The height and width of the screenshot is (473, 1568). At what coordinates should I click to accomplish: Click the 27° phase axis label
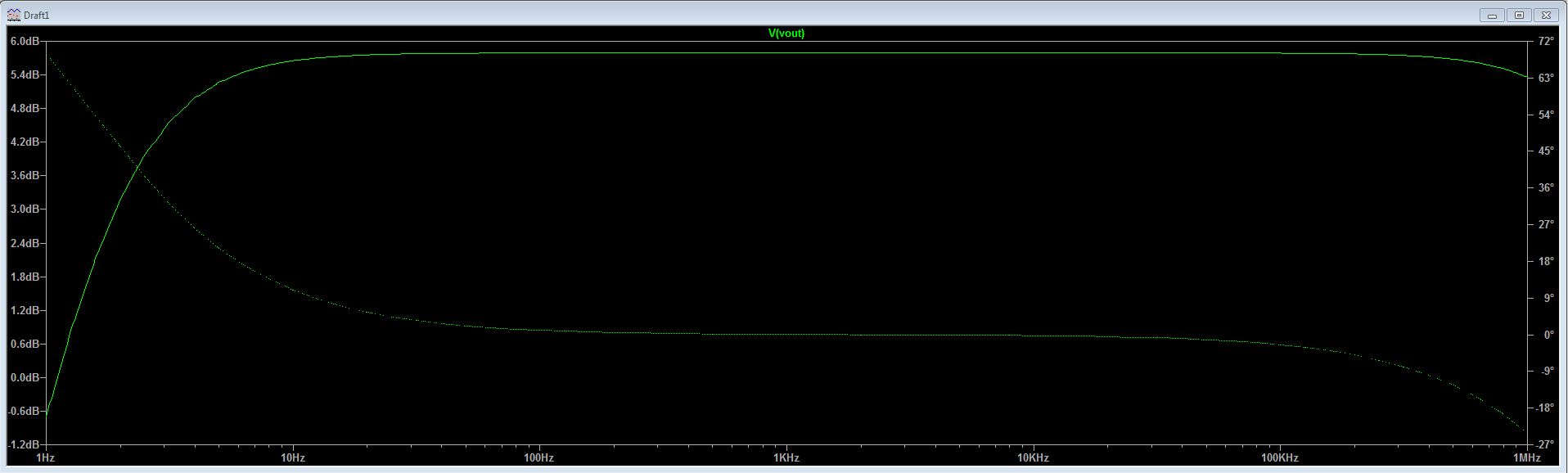[x=1546, y=224]
